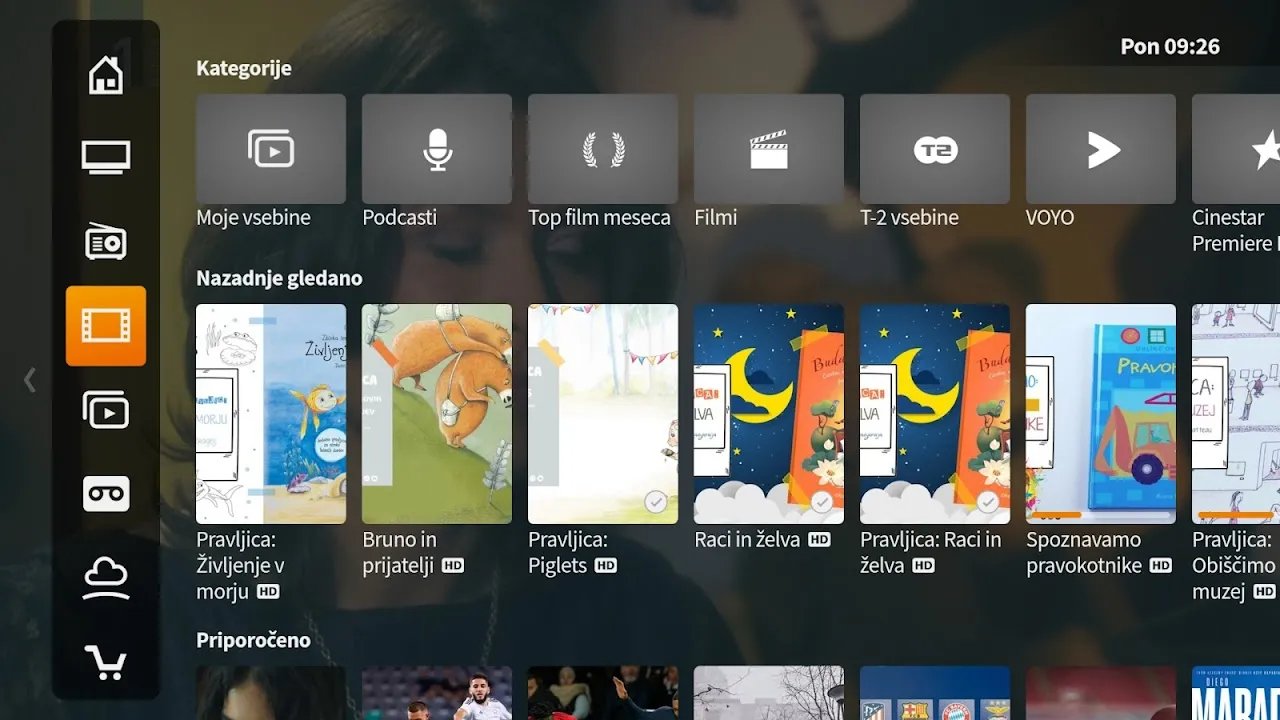This screenshot has height=720, width=1280.
Task: Play Pravljica: Raci in želva thumbnail
Action: pos(935,414)
